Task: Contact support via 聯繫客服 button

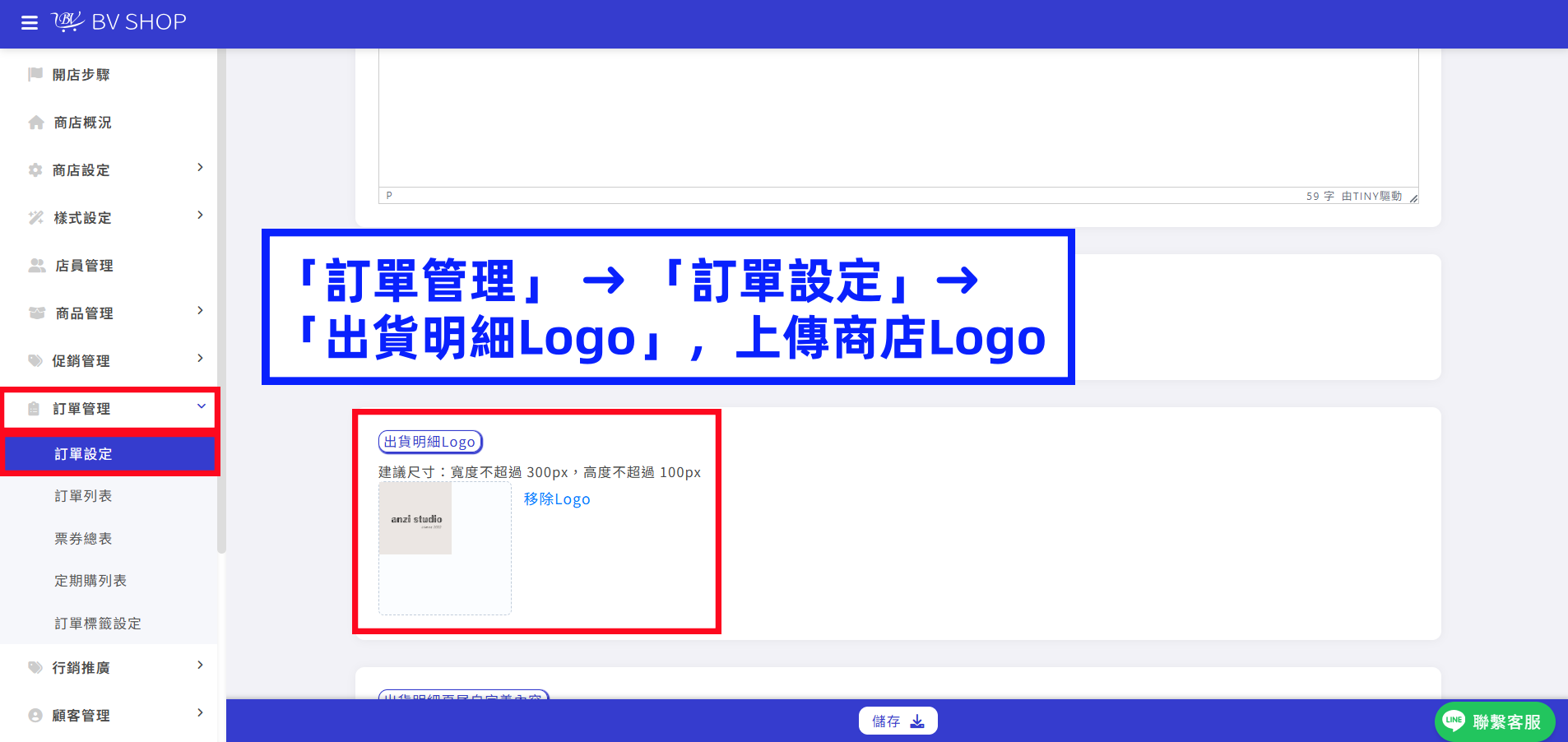Action: [x=1495, y=721]
